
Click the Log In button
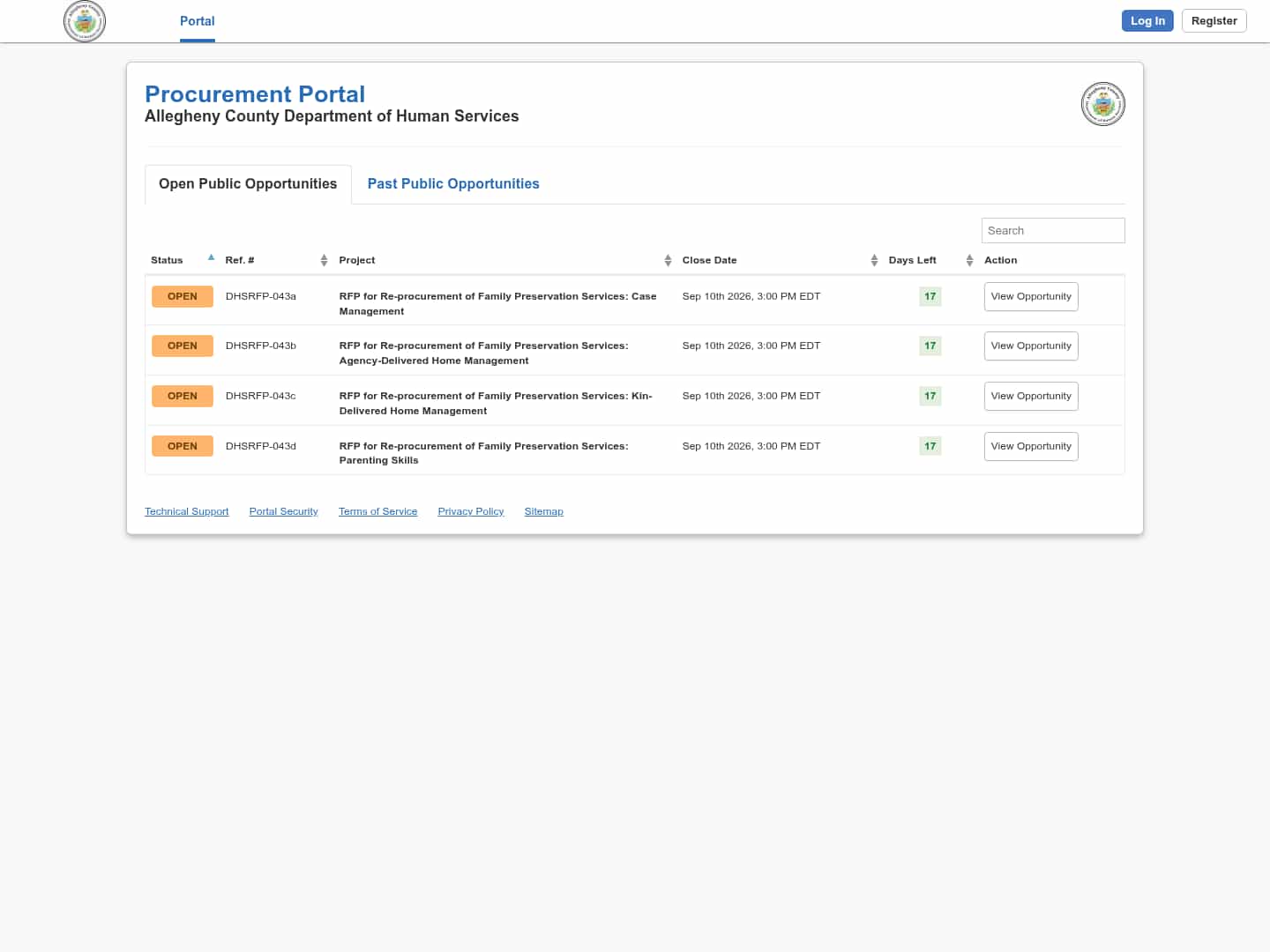click(x=1147, y=20)
